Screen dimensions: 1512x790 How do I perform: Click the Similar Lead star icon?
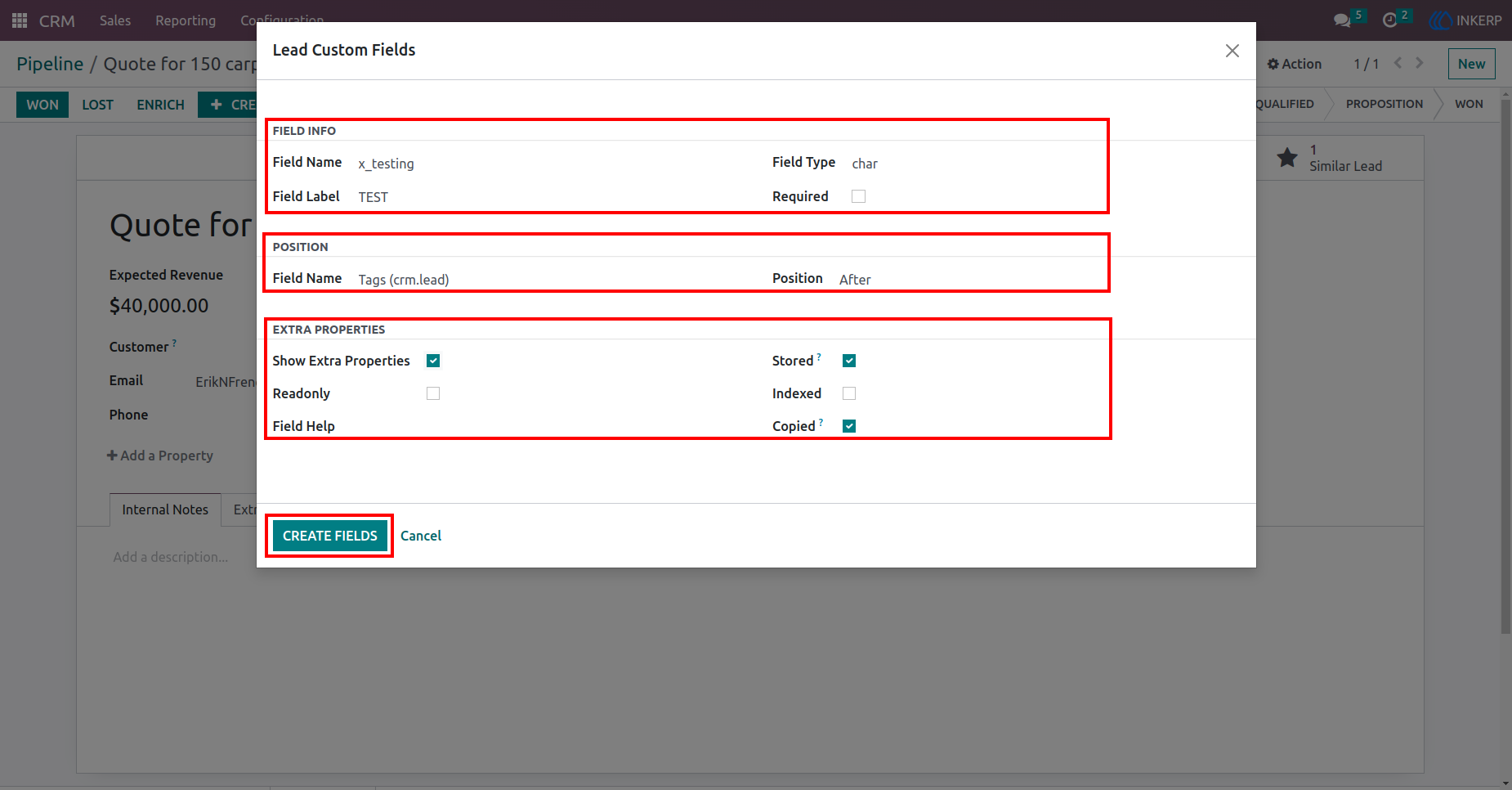tap(1287, 157)
